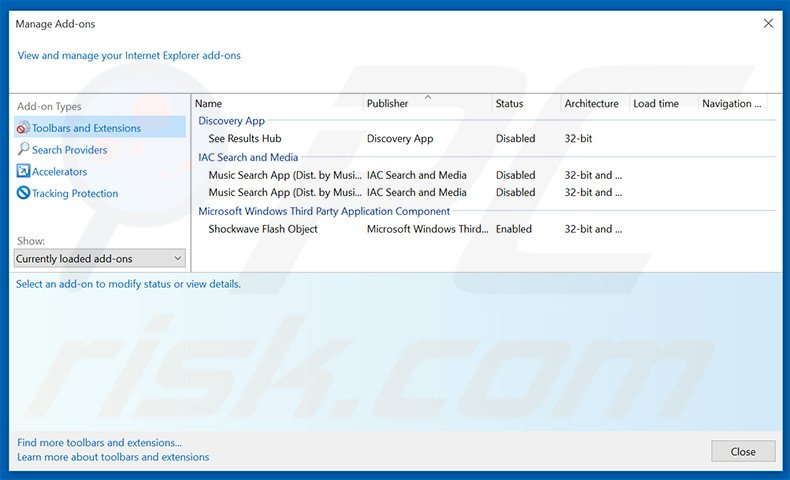Click Microsoft Windows Third... publisher cell

pyautogui.click(x=427, y=229)
